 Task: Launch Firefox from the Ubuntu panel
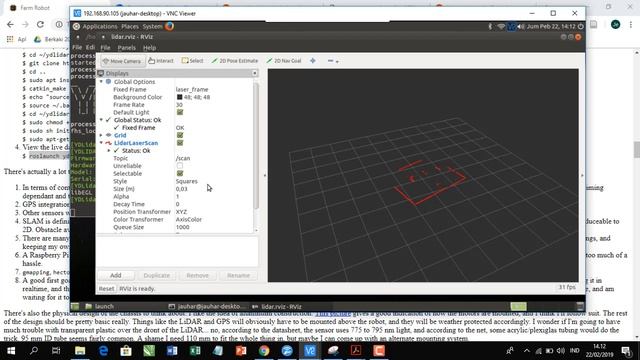coord(169,26)
